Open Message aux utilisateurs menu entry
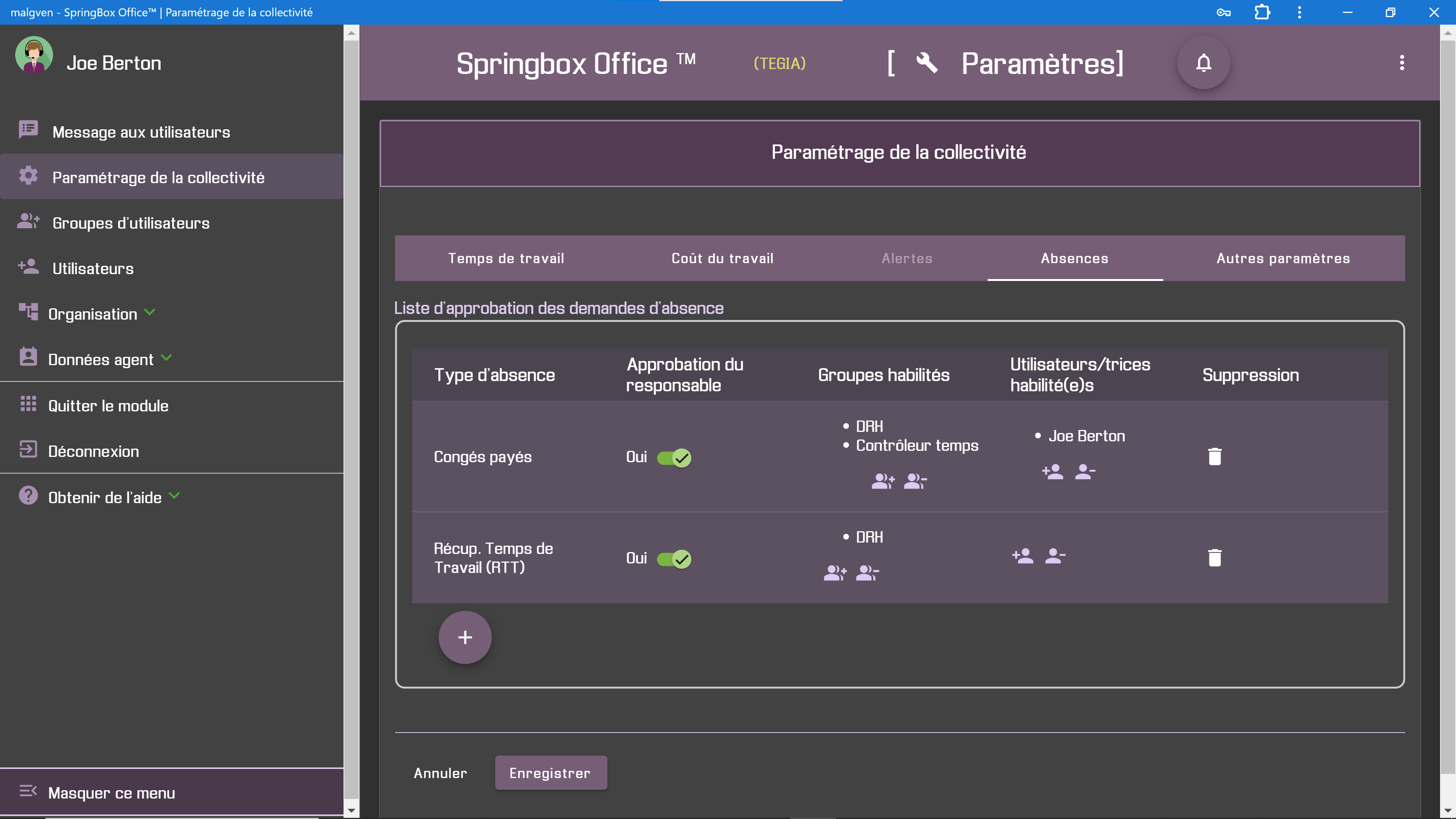The width and height of the screenshot is (1456, 819). pyautogui.click(x=172, y=132)
